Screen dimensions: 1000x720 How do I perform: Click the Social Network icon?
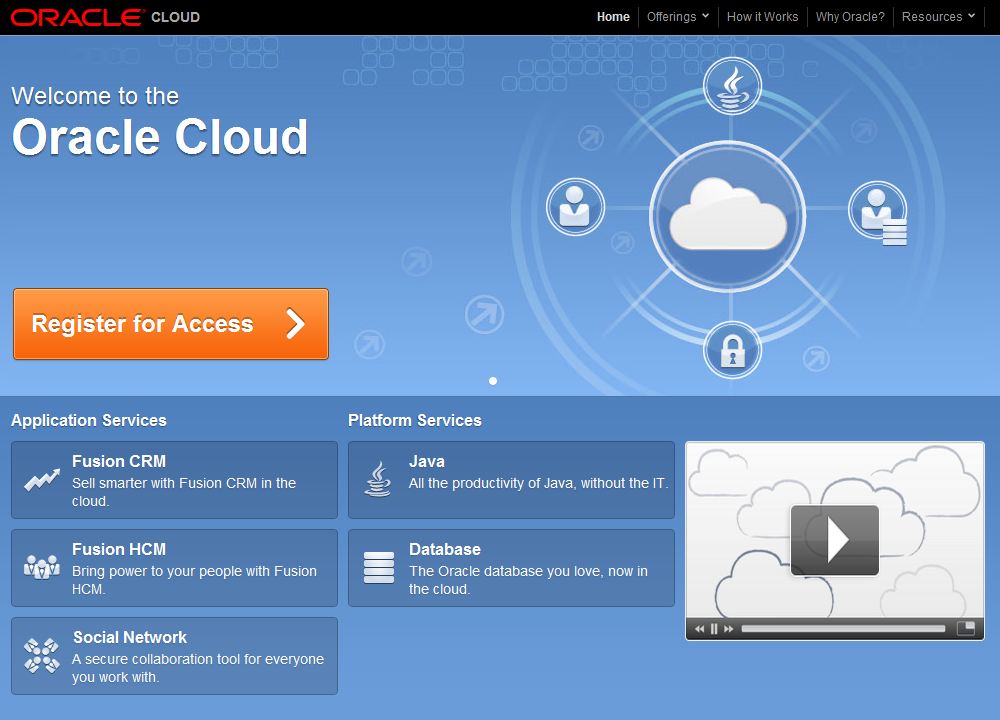[42, 656]
